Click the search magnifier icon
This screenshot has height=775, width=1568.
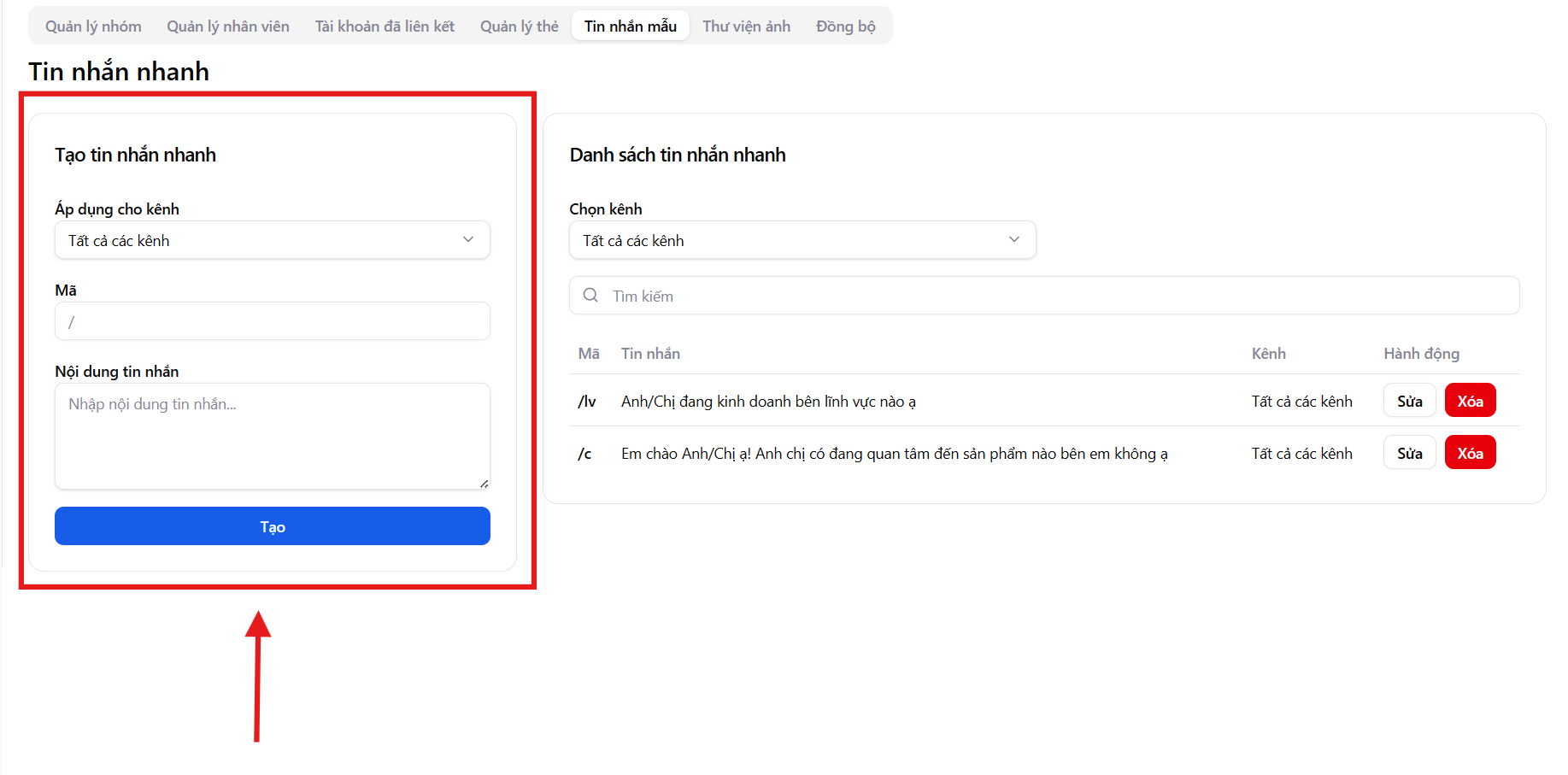click(590, 296)
